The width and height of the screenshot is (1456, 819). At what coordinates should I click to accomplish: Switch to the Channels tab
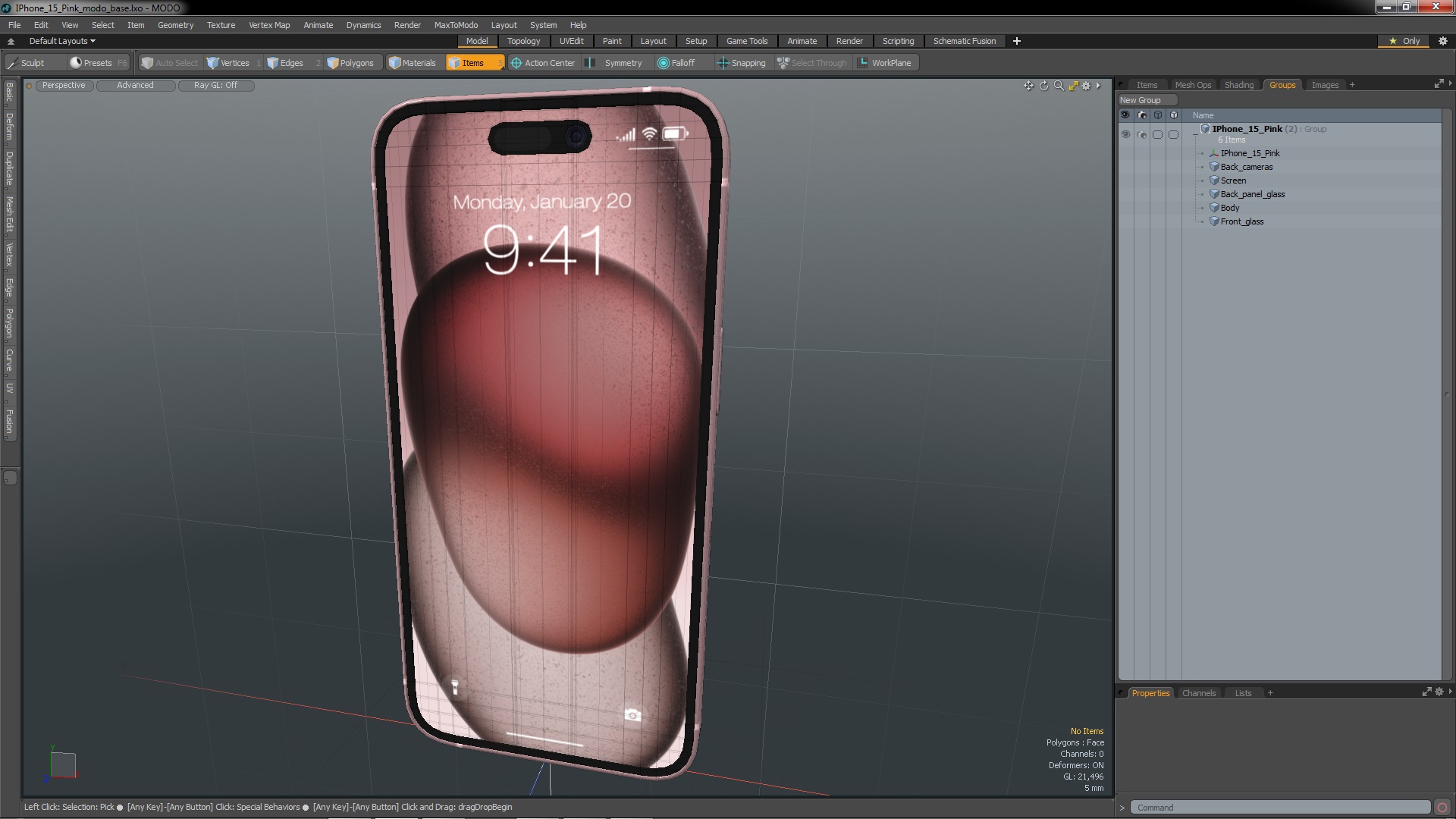coord(1198,693)
